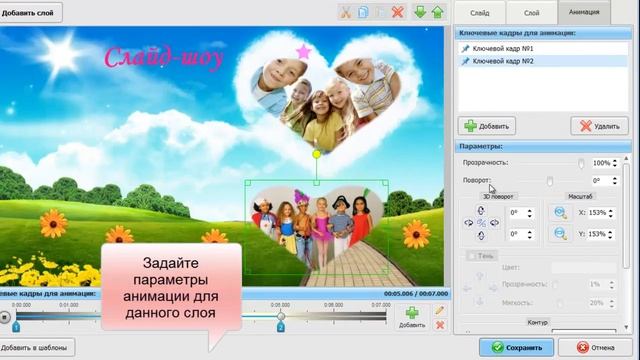This screenshot has height=360, width=640.
Task: Click the Поворот 0° value field
Action: (601, 181)
